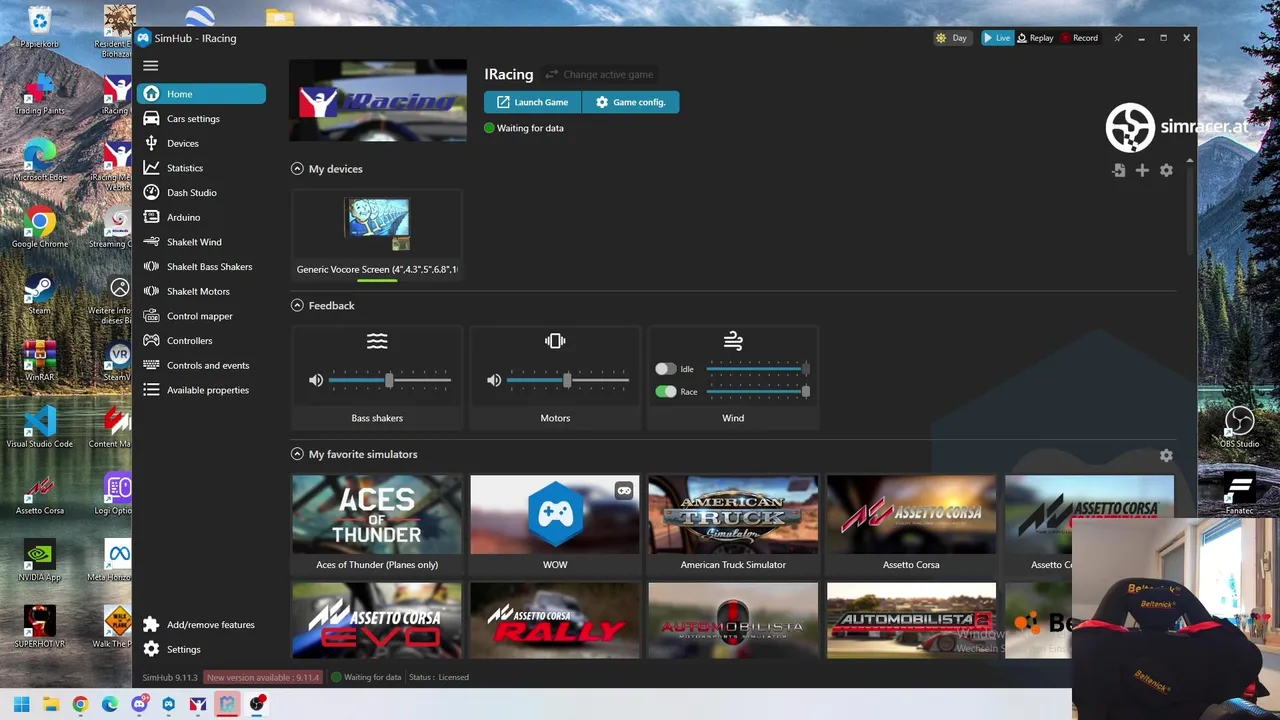
Task: Select Assetto Corsa EVO tile
Action: (x=377, y=620)
